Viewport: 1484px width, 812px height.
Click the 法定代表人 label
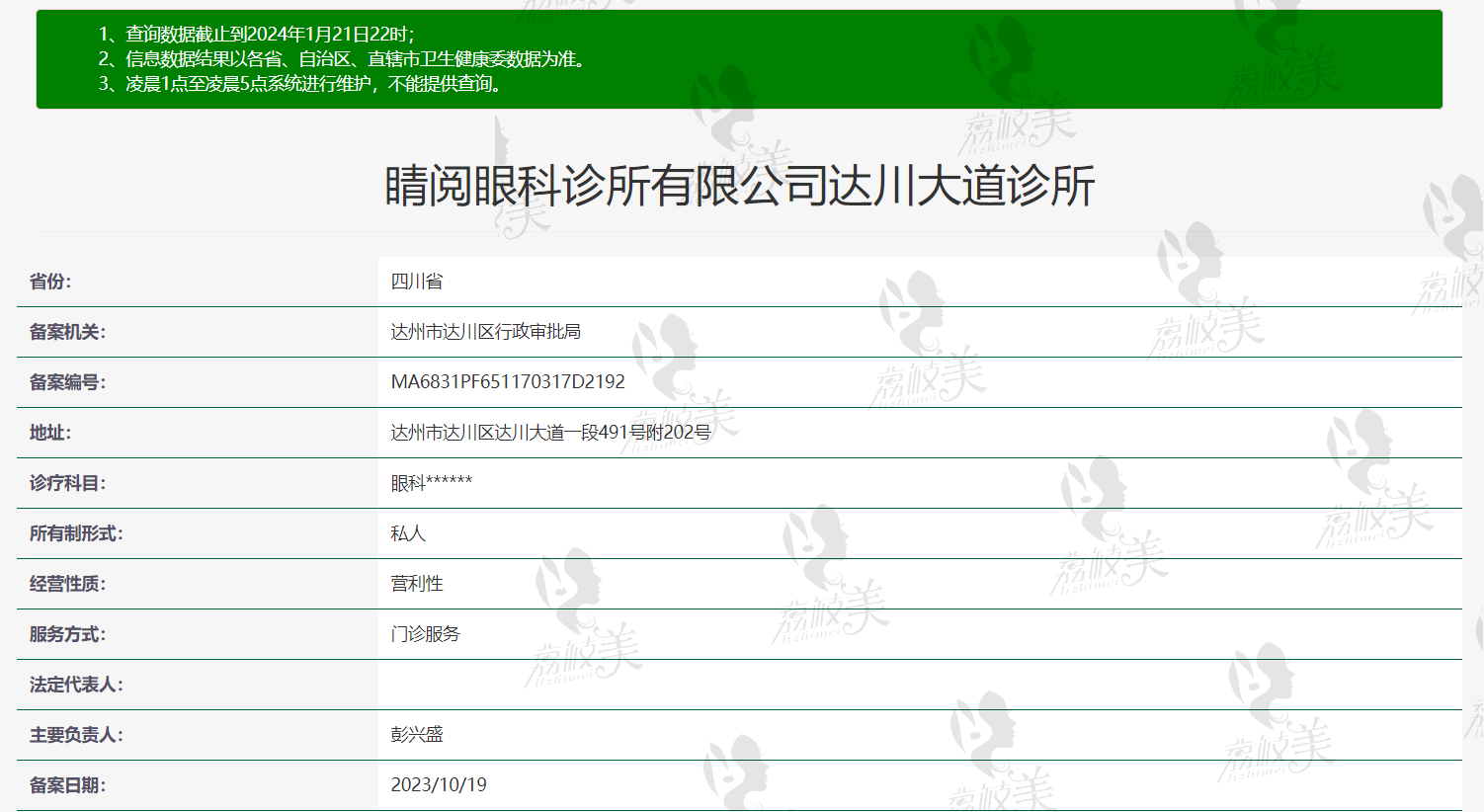pos(76,685)
